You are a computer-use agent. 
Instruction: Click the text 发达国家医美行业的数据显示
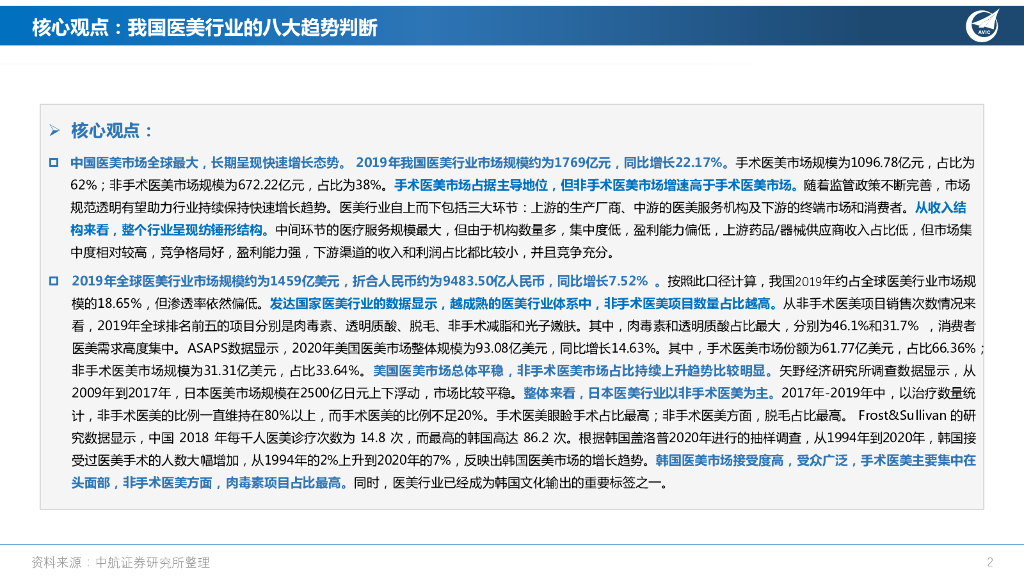353,304
